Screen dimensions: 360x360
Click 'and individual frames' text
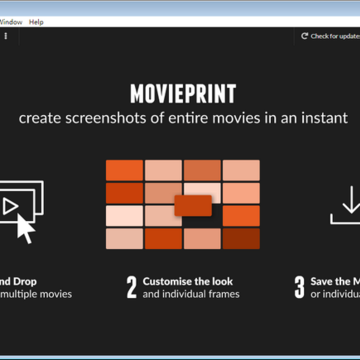point(191,294)
